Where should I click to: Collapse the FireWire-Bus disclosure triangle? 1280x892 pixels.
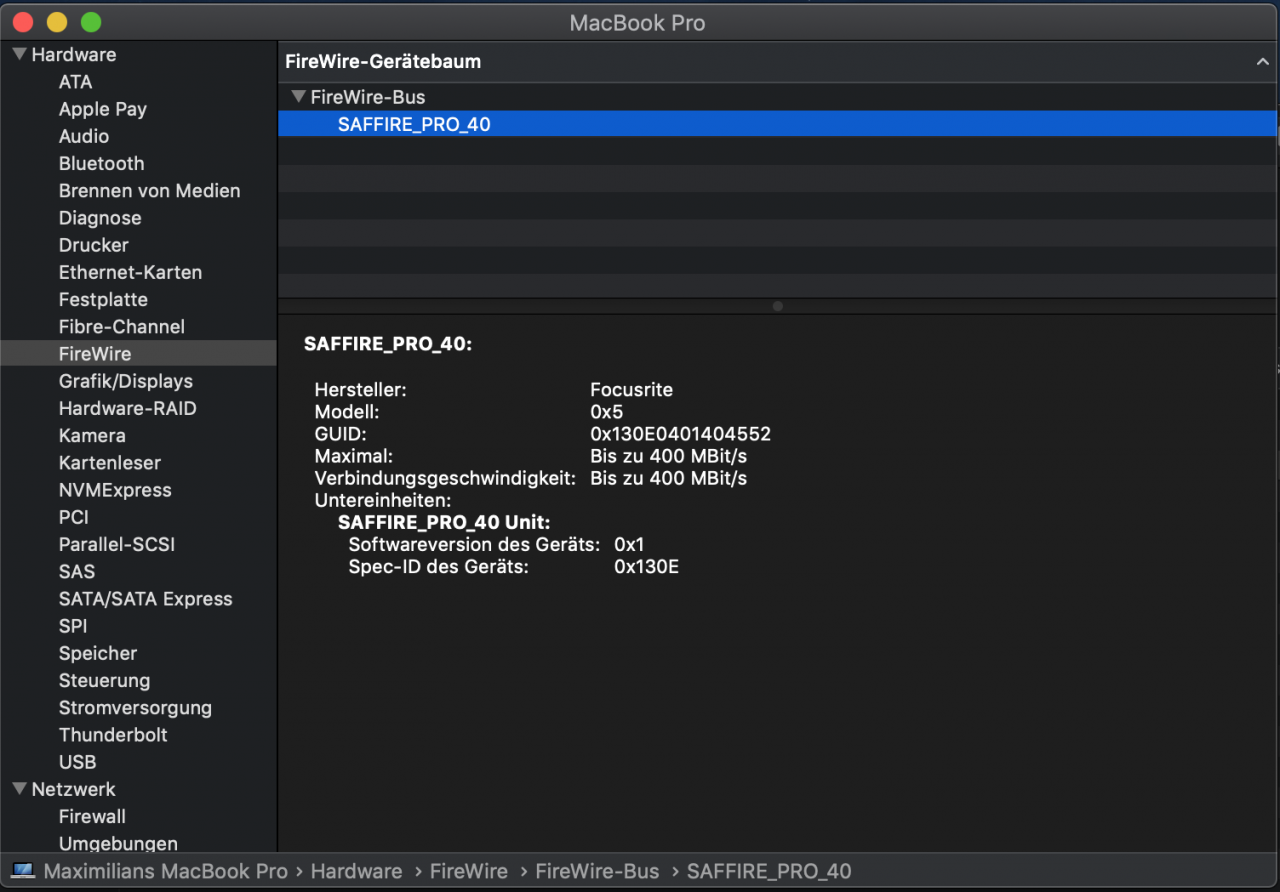pyautogui.click(x=298, y=97)
